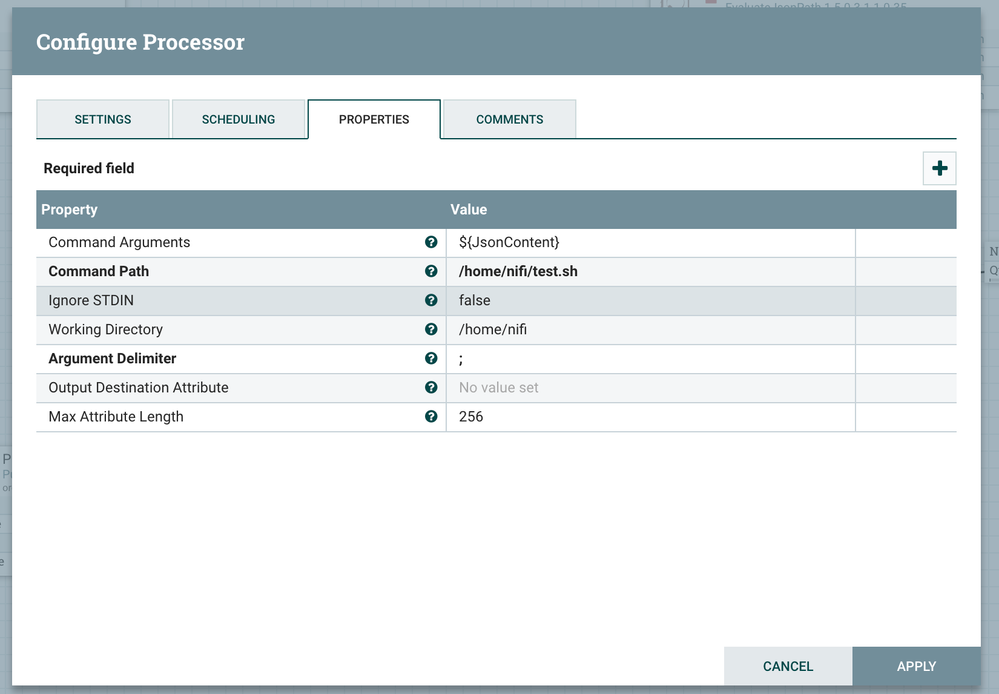Viewport: 999px width, 694px height.
Task: Select the Properties tab
Action: (374, 119)
